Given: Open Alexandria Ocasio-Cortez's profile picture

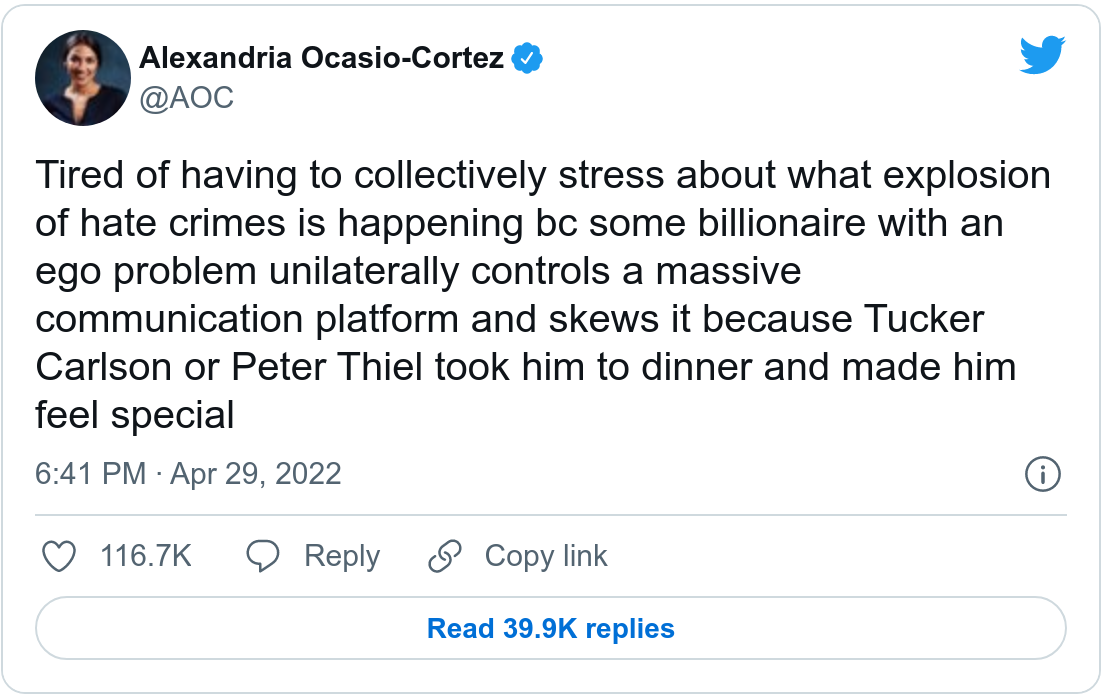Looking at the screenshot, I should tap(83, 77).
